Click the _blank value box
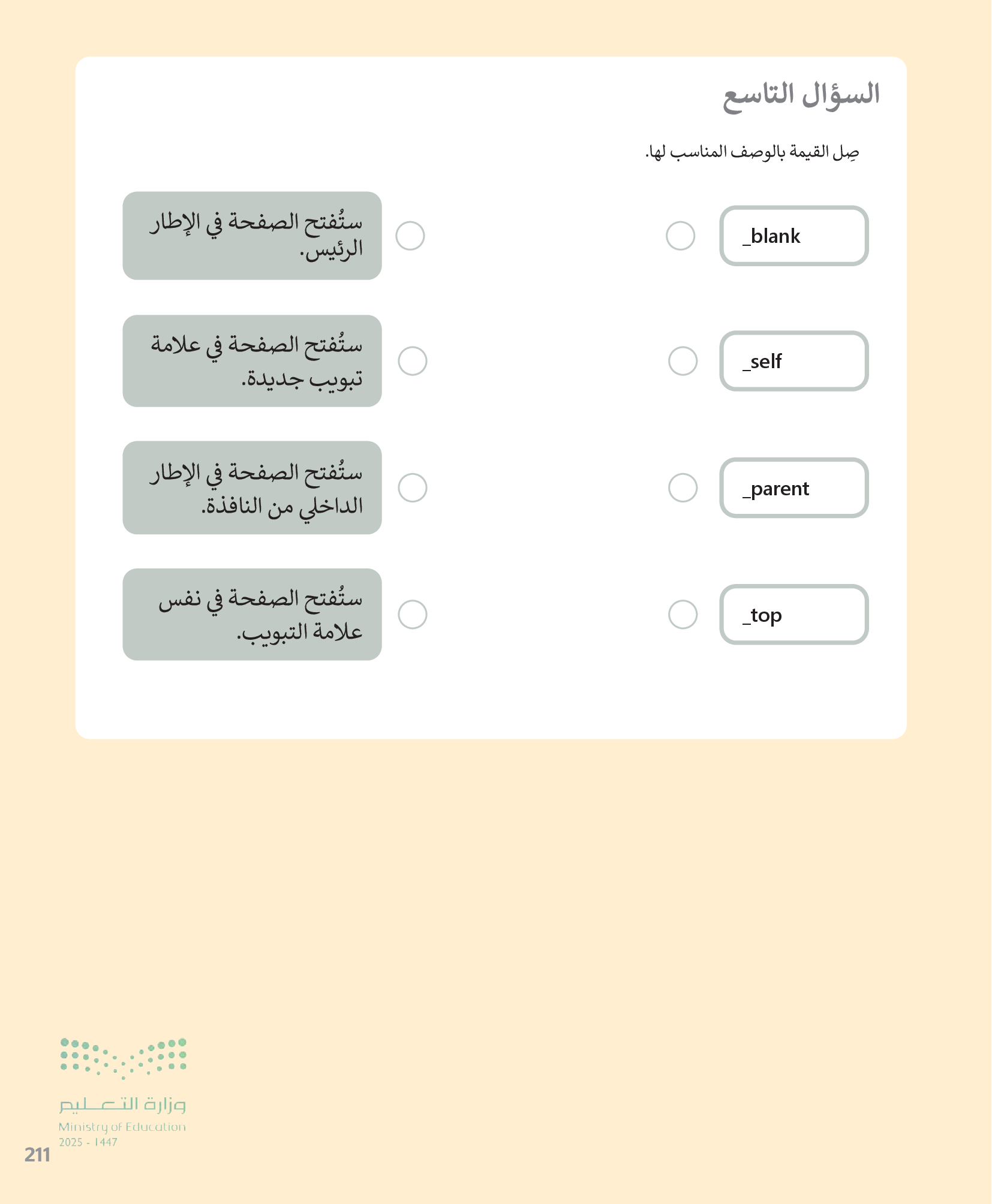 [x=793, y=236]
